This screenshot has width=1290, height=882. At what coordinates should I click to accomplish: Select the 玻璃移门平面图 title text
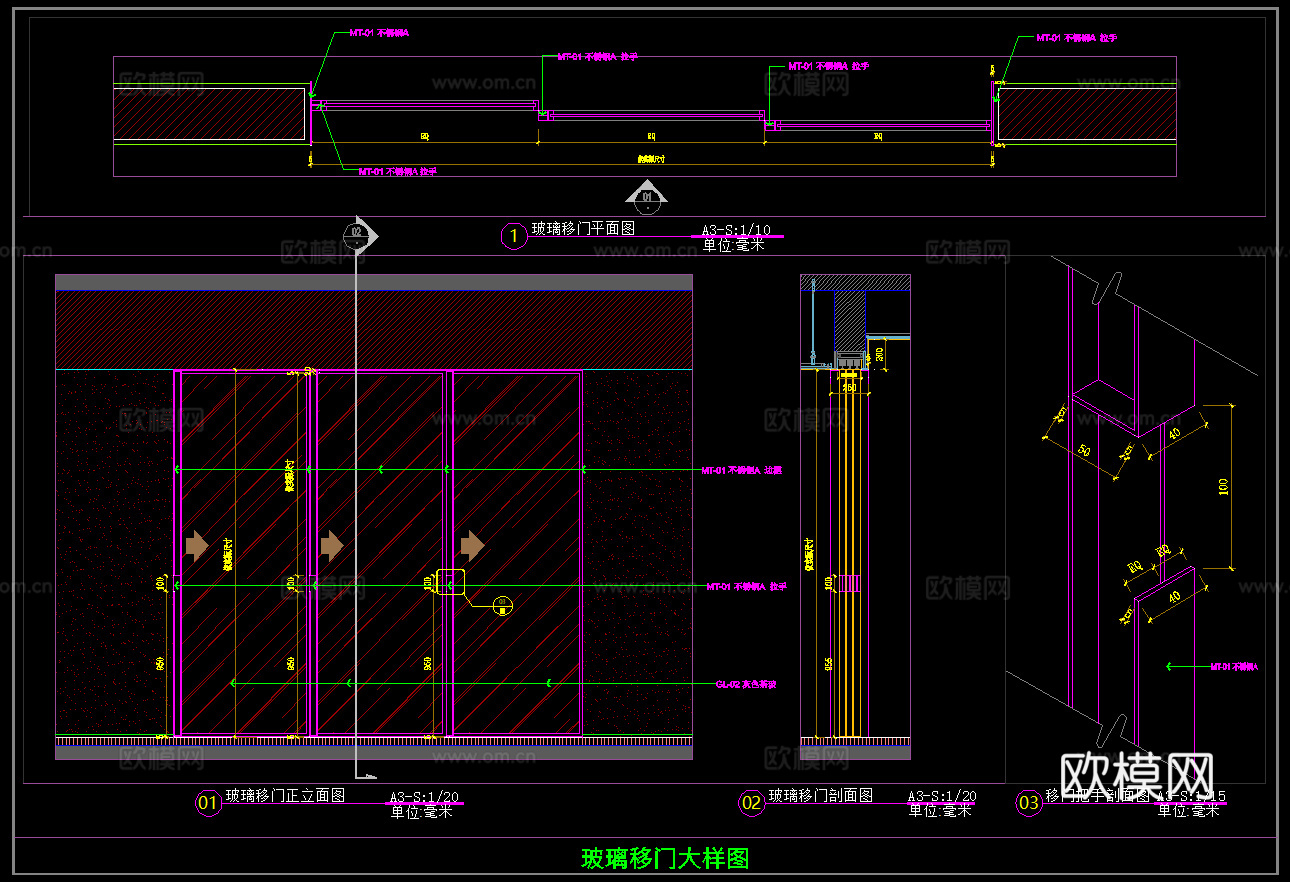click(583, 229)
